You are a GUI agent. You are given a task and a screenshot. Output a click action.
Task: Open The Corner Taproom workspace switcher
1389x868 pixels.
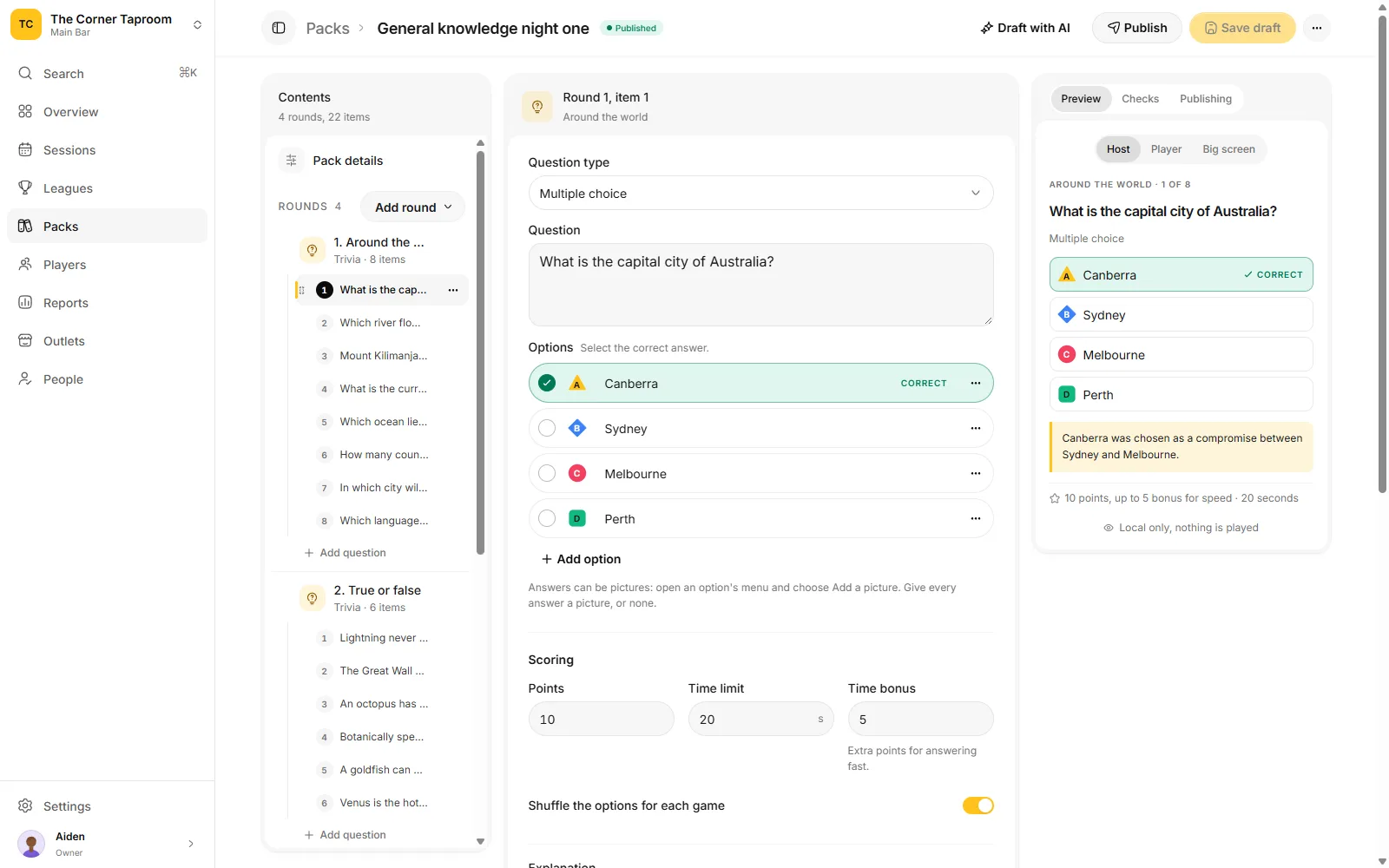[107, 25]
